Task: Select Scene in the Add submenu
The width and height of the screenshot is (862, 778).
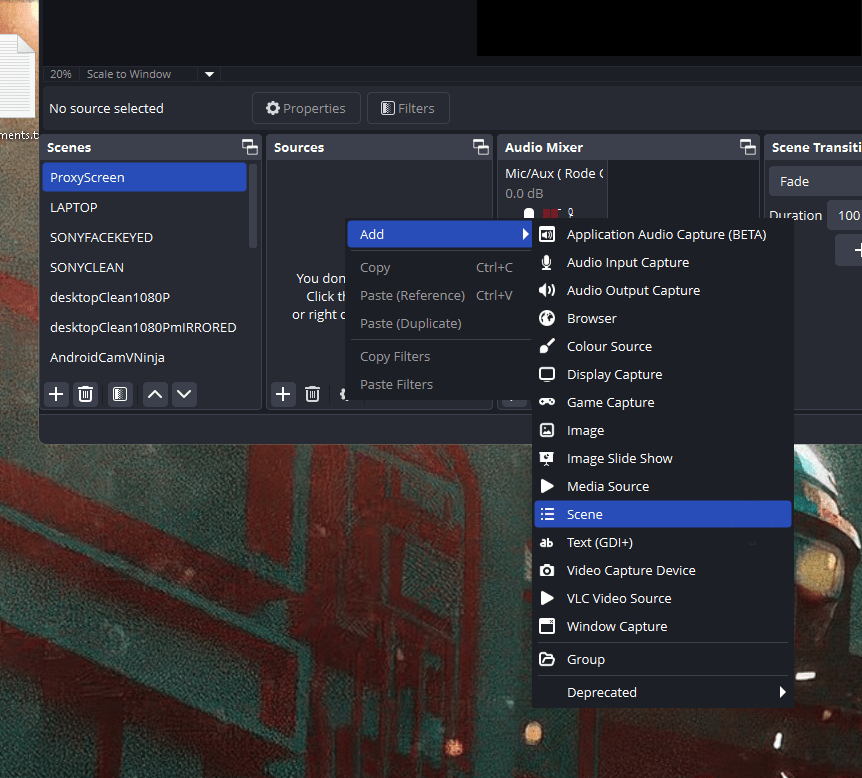Action: (x=662, y=514)
